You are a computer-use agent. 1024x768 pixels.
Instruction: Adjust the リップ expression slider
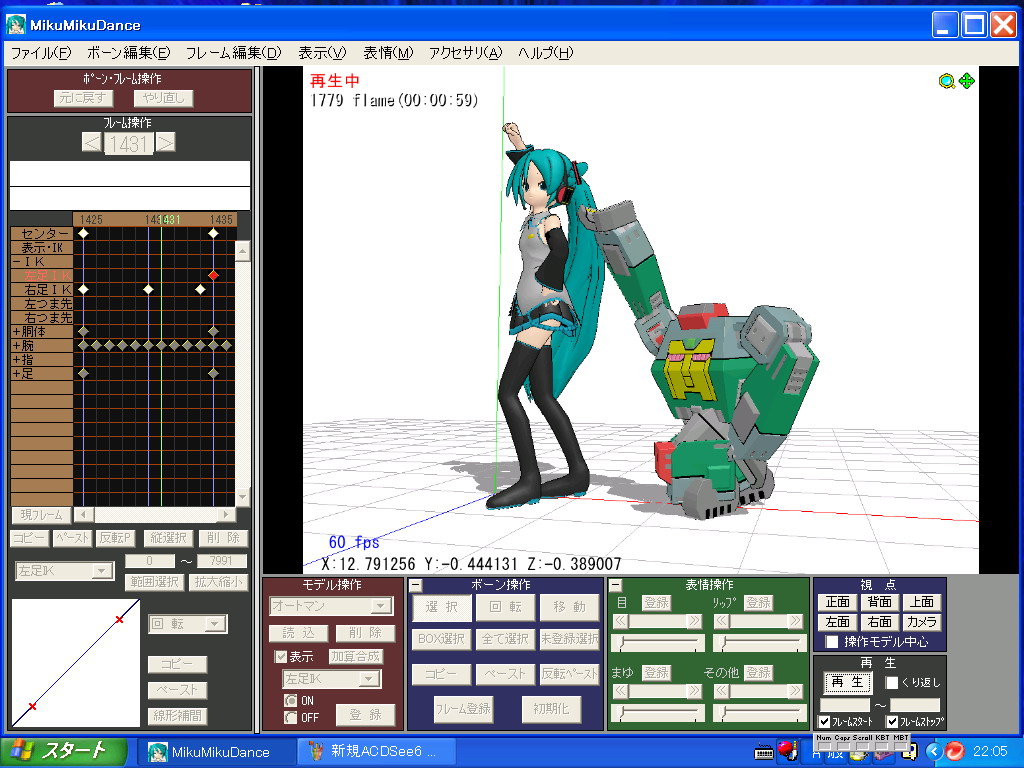[759, 643]
